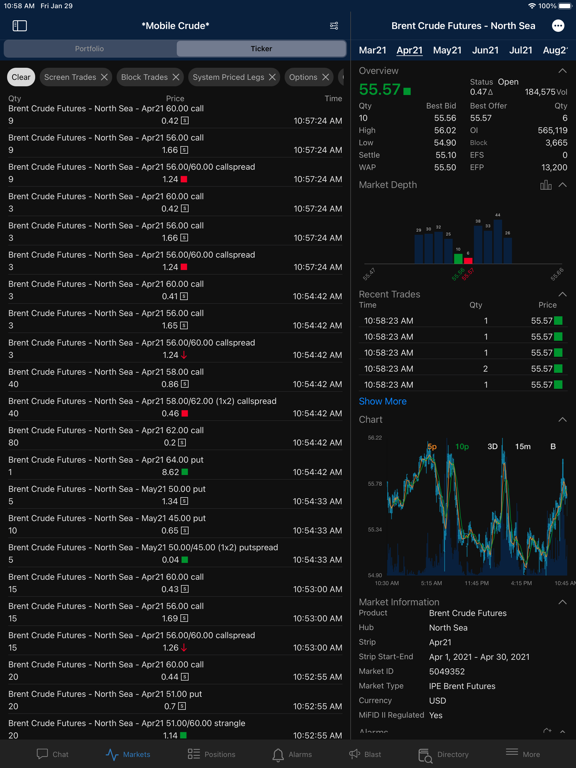The image size is (576, 768).
Task: Remove the Options filter chip
Action: (325, 77)
